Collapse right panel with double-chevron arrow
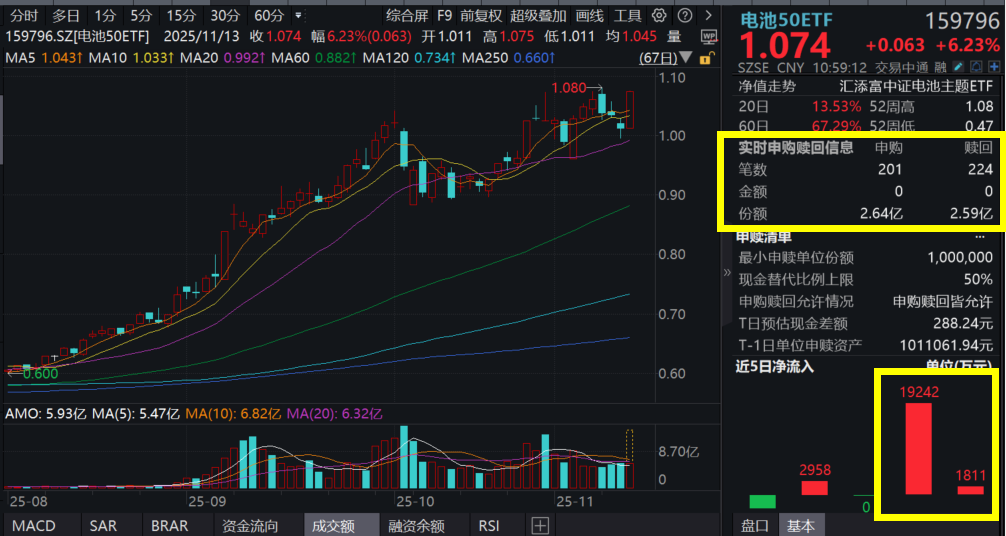Screen dimensions: 1006x536 [727, 271]
